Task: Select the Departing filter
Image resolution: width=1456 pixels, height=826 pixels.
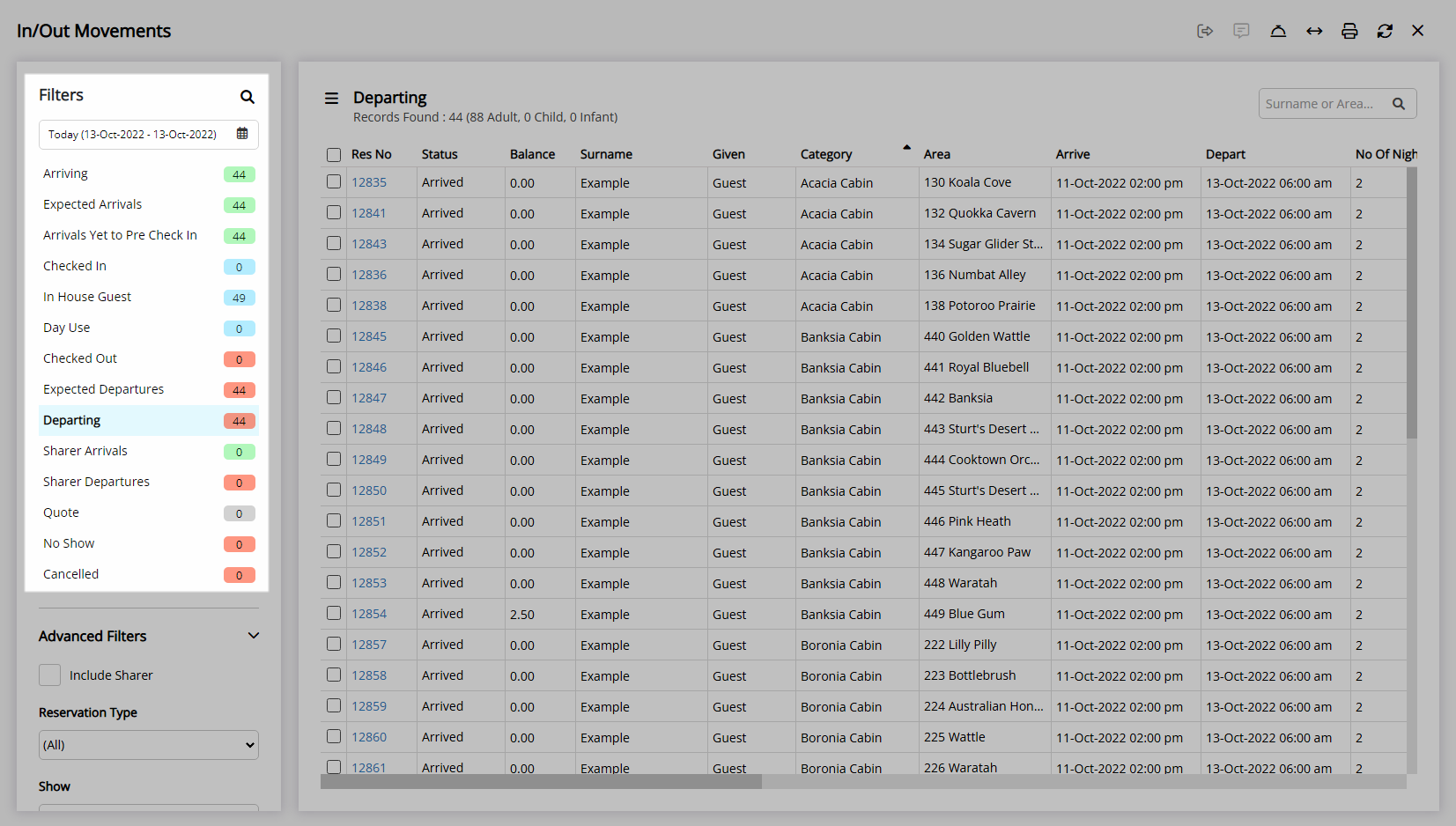Action: pyautogui.click(x=148, y=421)
